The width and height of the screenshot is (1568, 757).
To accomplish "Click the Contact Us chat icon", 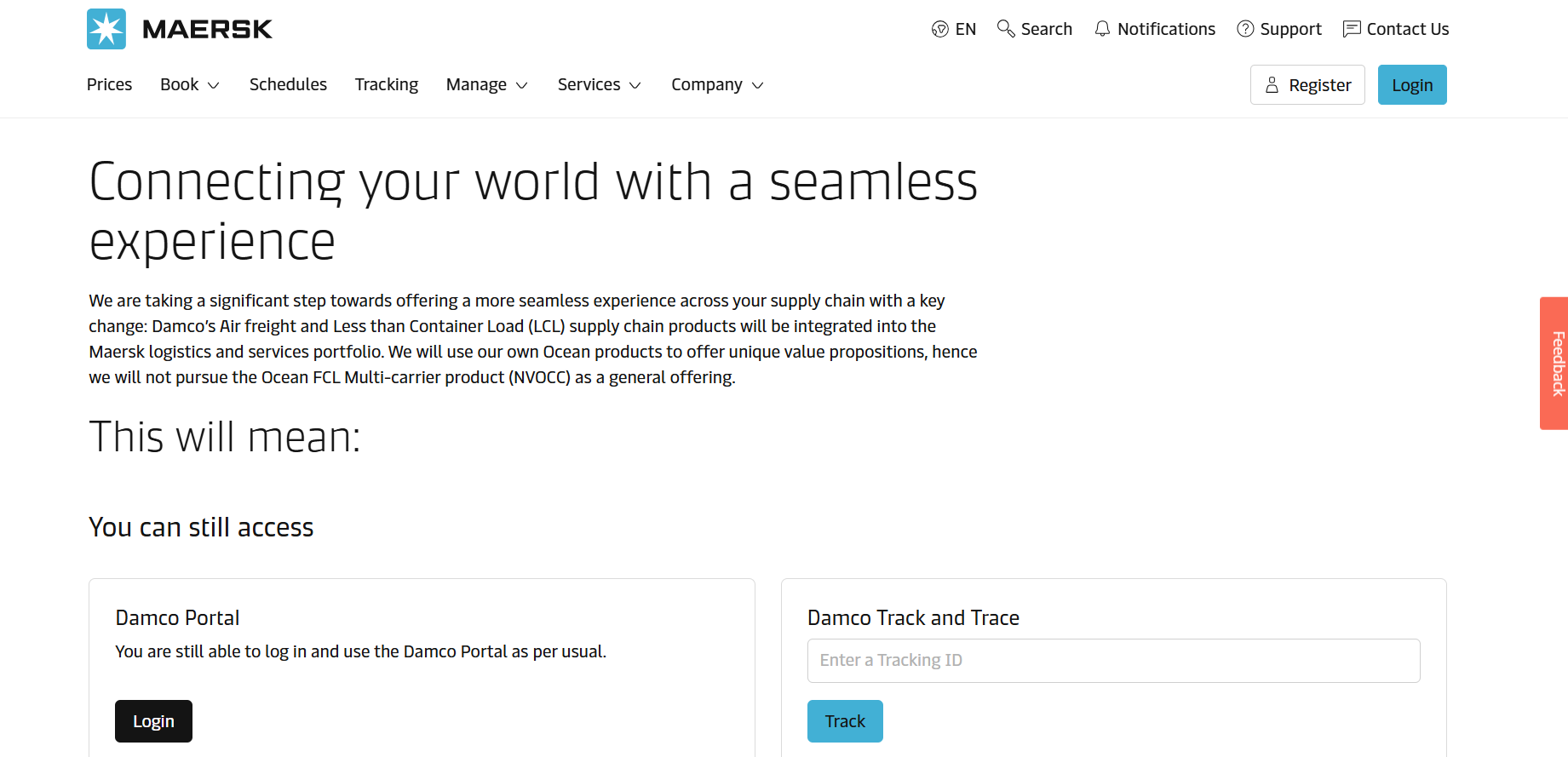I will (1352, 29).
